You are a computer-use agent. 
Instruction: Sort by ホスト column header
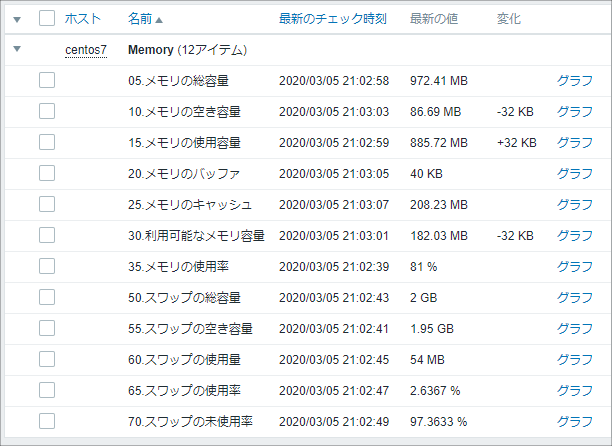click(82, 19)
